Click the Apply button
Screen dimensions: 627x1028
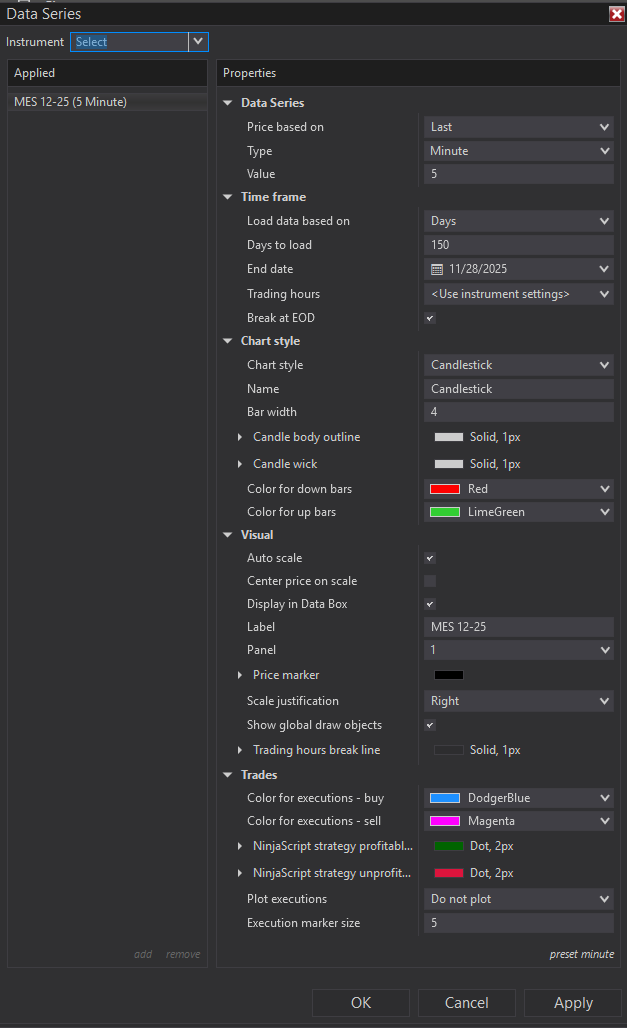coord(573,1003)
